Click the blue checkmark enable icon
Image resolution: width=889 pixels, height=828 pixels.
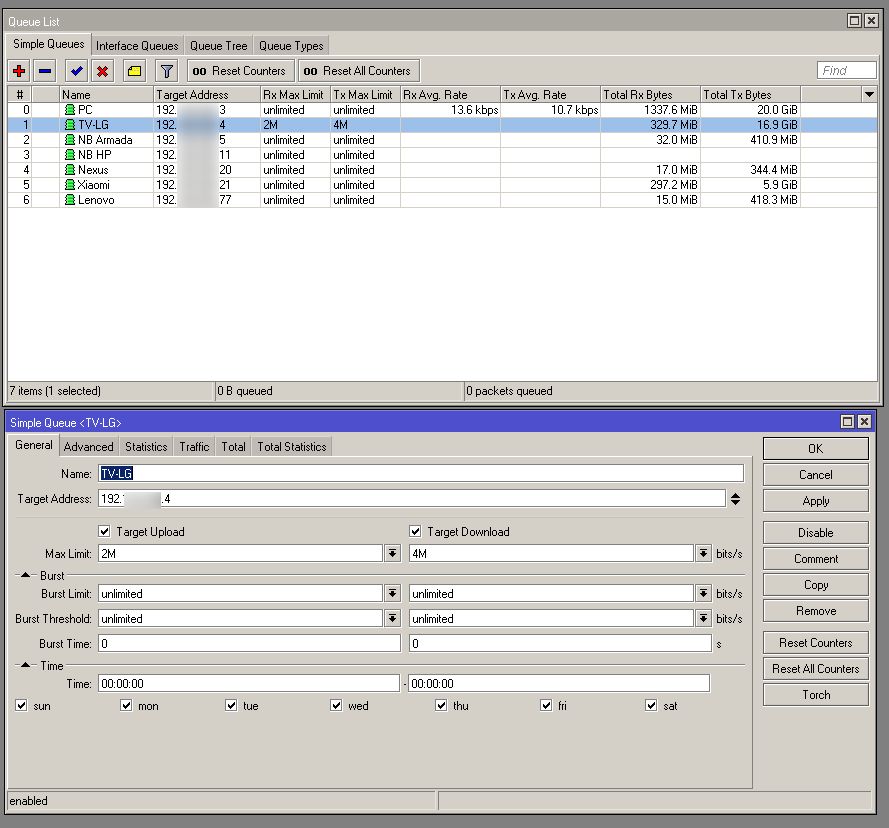[76, 71]
